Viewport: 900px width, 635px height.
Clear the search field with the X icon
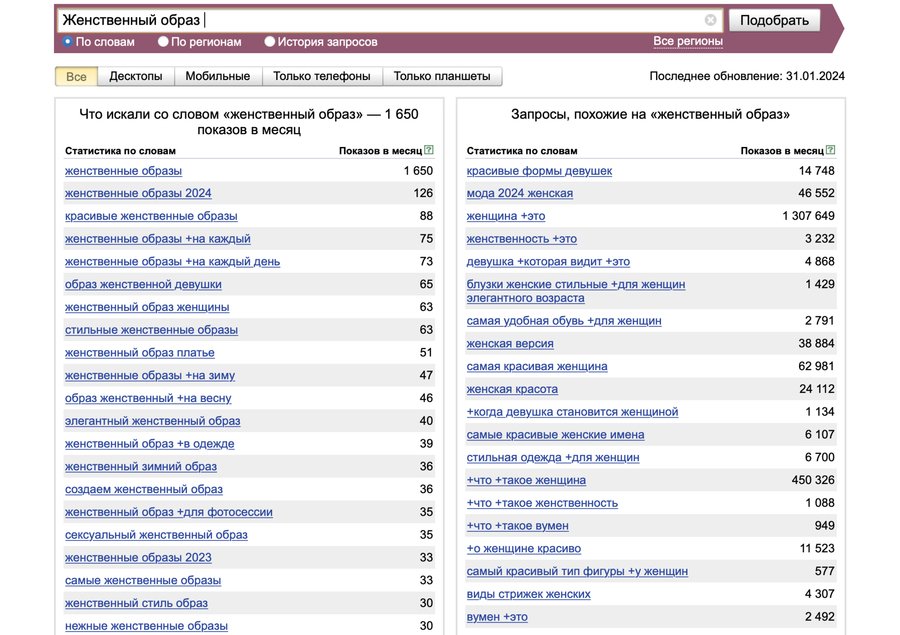[x=710, y=20]
